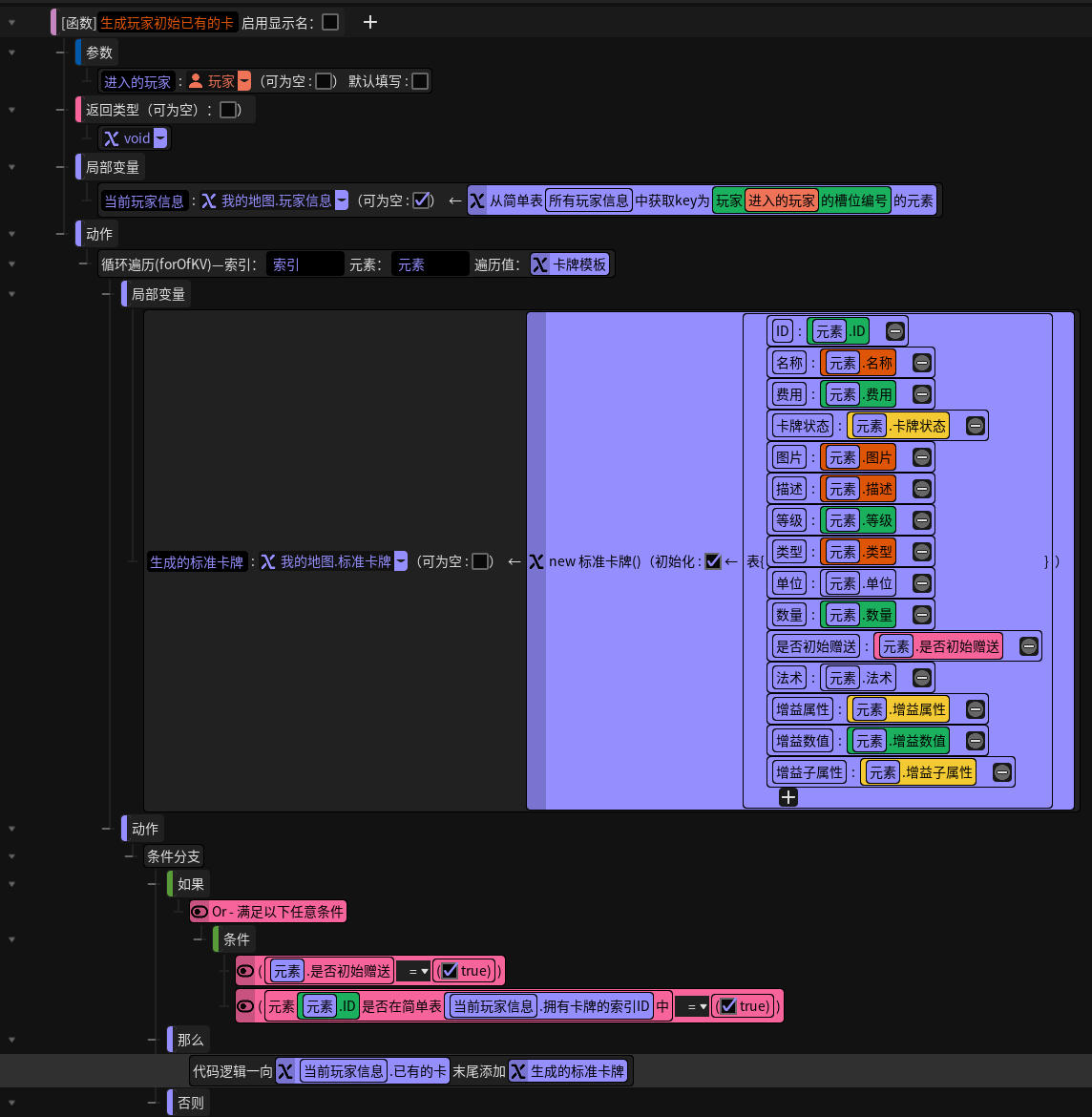This screenshot has height=1117, width=1092.
Task: Enable the 启用显示名 checkbox
Action: pos(330,22)
